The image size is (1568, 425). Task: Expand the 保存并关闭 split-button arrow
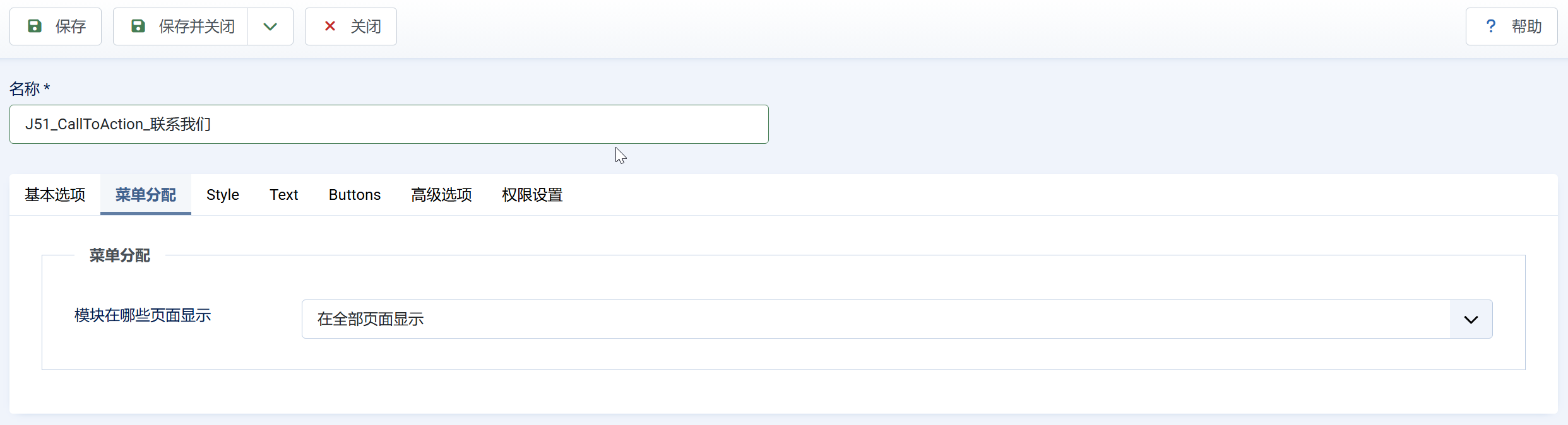tap(270, 26)
